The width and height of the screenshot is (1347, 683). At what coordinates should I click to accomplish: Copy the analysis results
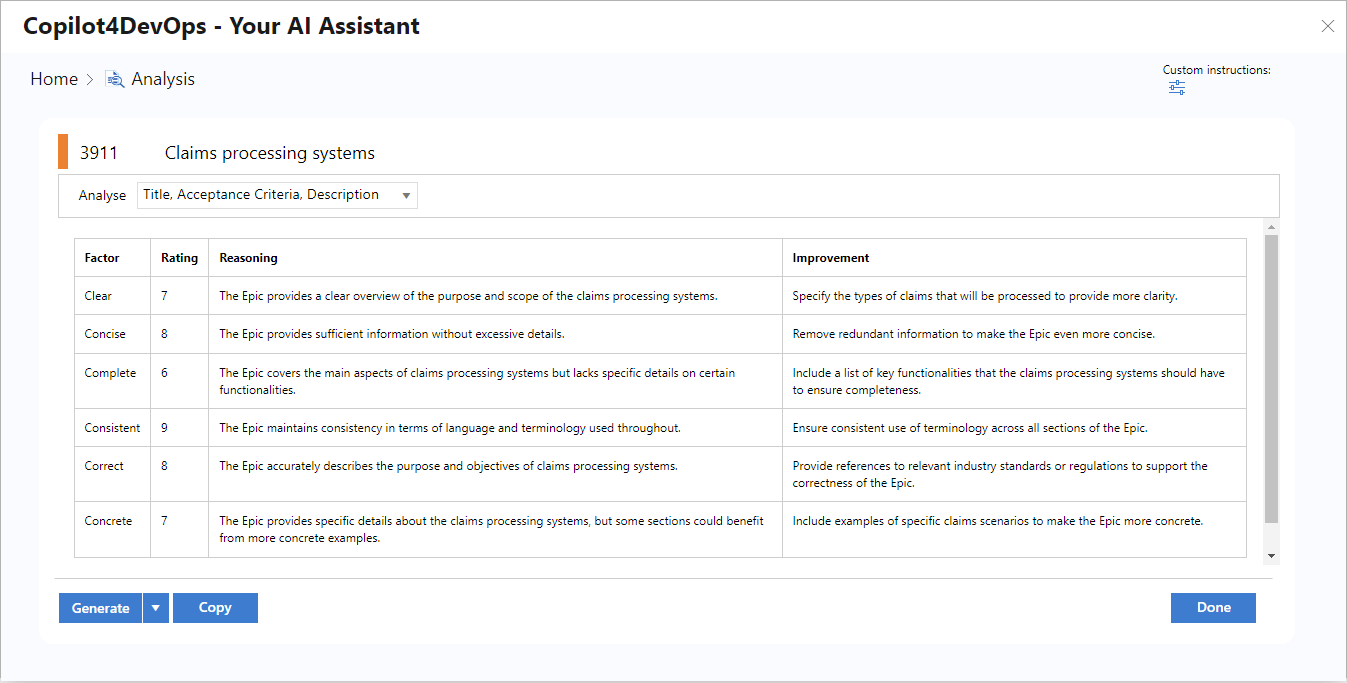coord(215,608)
